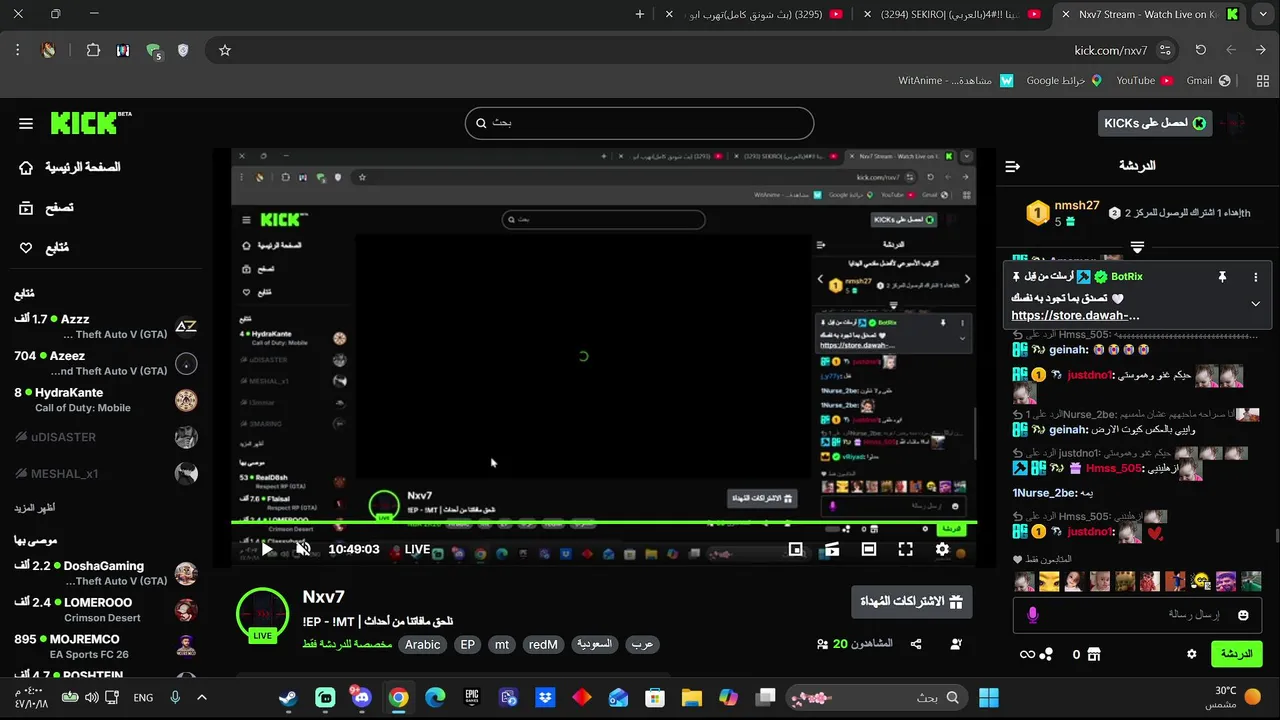
Task: Open the offline uDISASTER channel
Action: [x=106, y=437]
